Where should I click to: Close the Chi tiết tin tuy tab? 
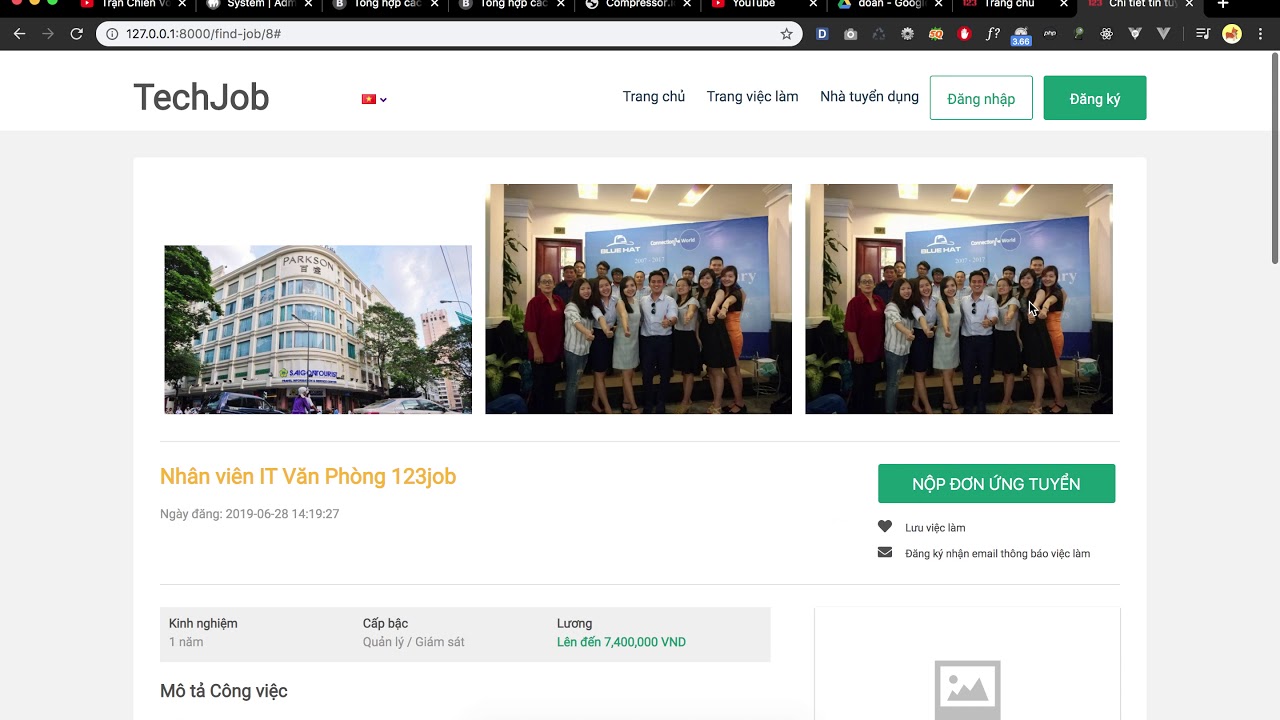1189,4
